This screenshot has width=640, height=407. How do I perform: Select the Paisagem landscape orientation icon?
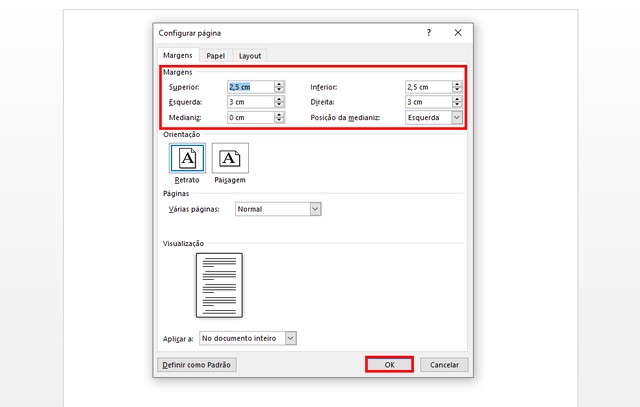230,158
